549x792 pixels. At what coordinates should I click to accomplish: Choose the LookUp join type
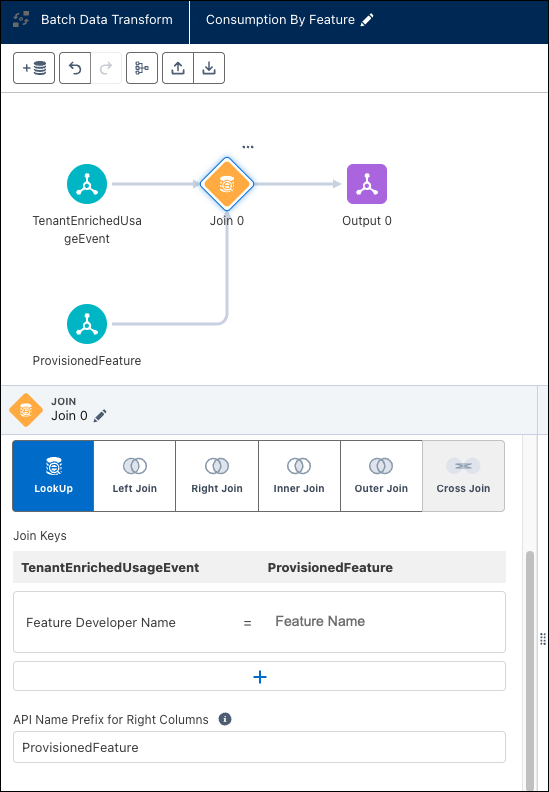pos(53,476)
